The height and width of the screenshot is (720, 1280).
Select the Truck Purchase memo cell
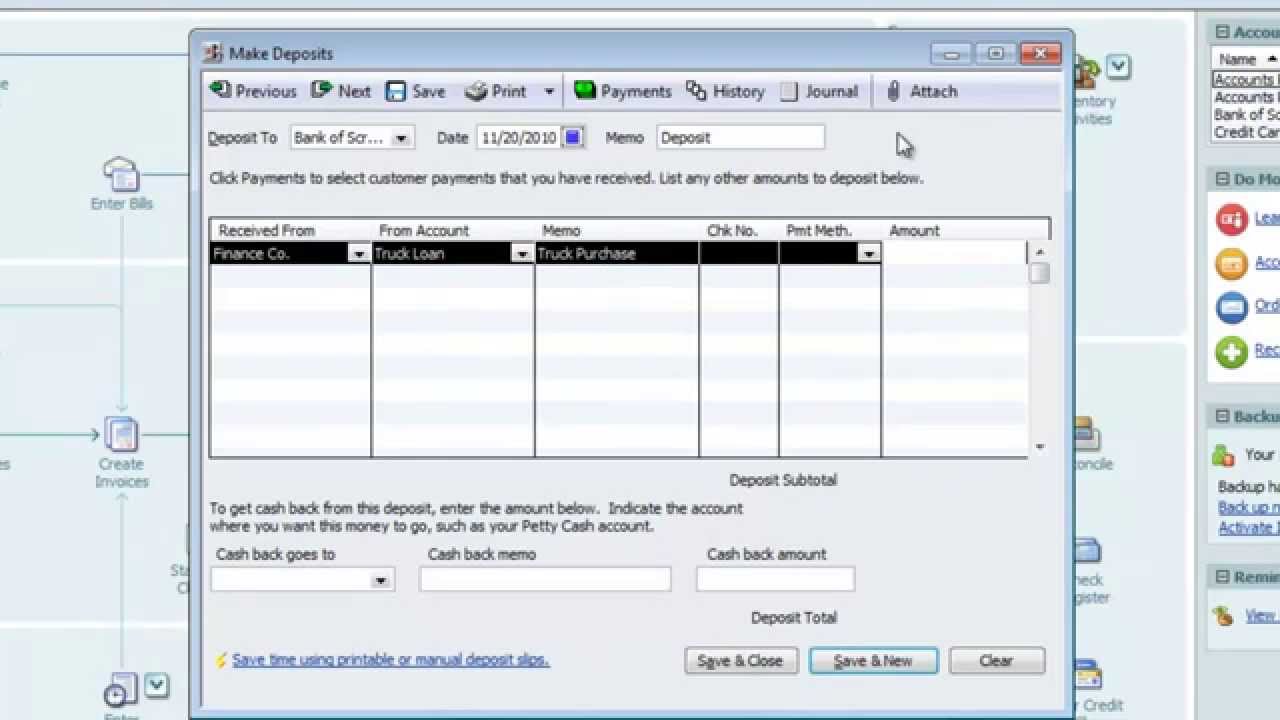617,254
